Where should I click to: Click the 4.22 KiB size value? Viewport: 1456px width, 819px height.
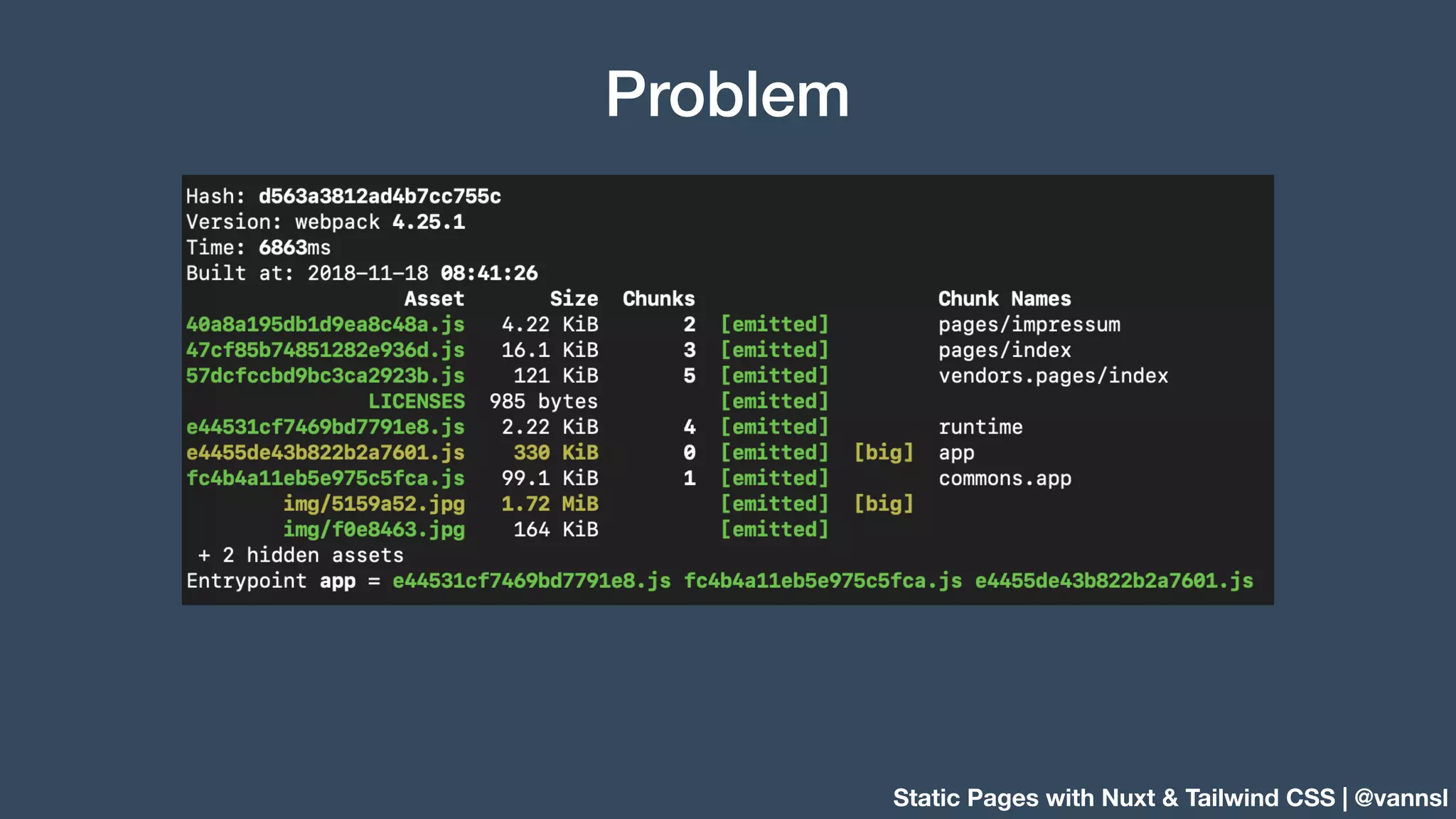tap(550, 324)
